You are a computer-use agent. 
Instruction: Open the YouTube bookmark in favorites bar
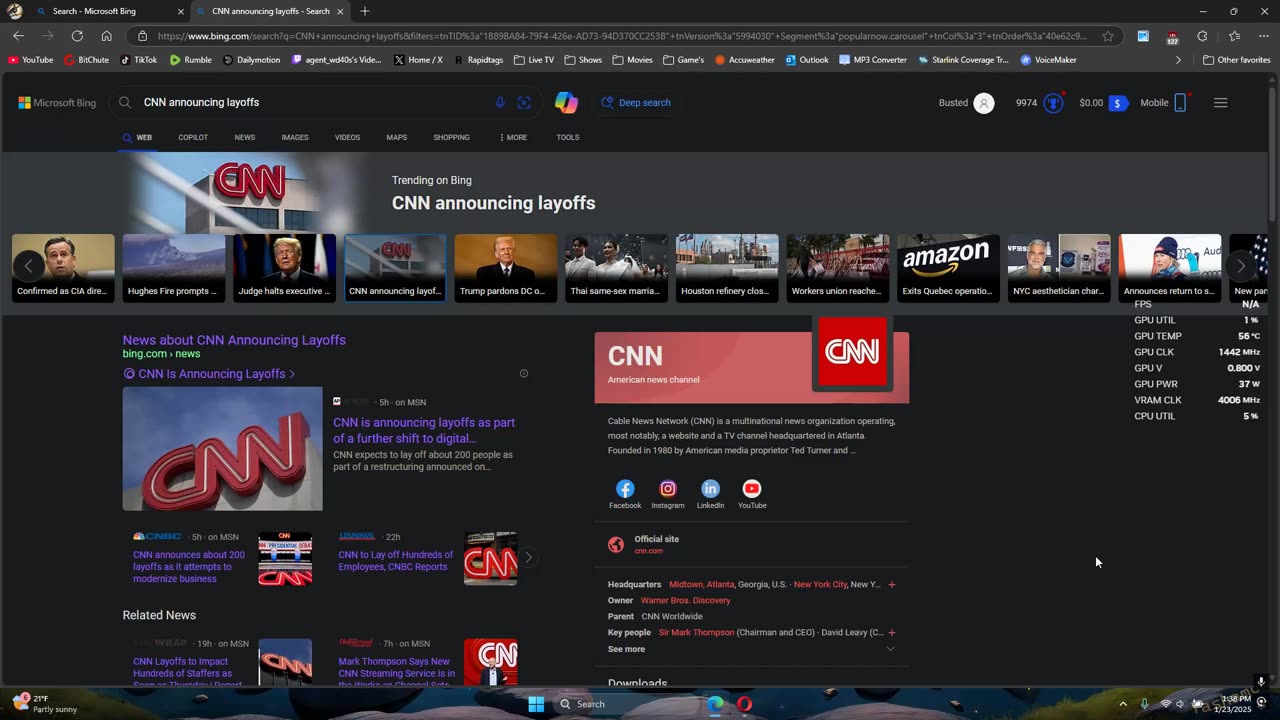coord(31,60)
